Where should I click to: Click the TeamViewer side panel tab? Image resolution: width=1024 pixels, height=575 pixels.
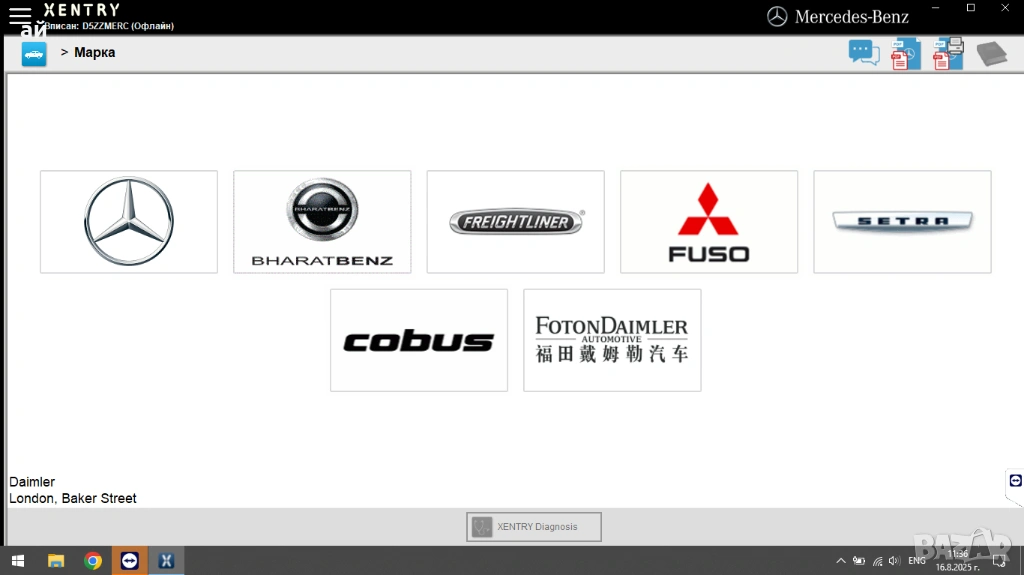1015,481
